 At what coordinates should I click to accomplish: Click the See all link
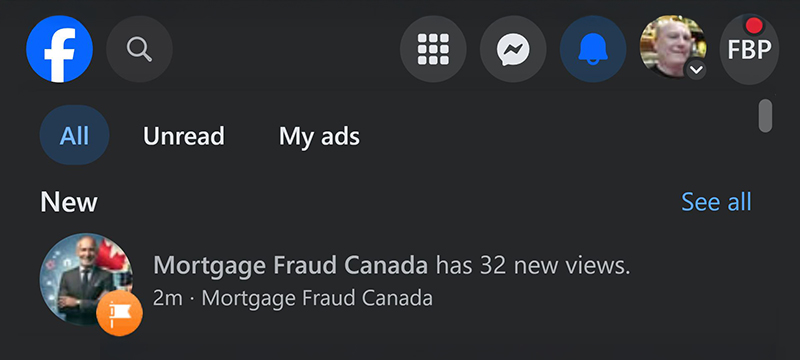716,201
